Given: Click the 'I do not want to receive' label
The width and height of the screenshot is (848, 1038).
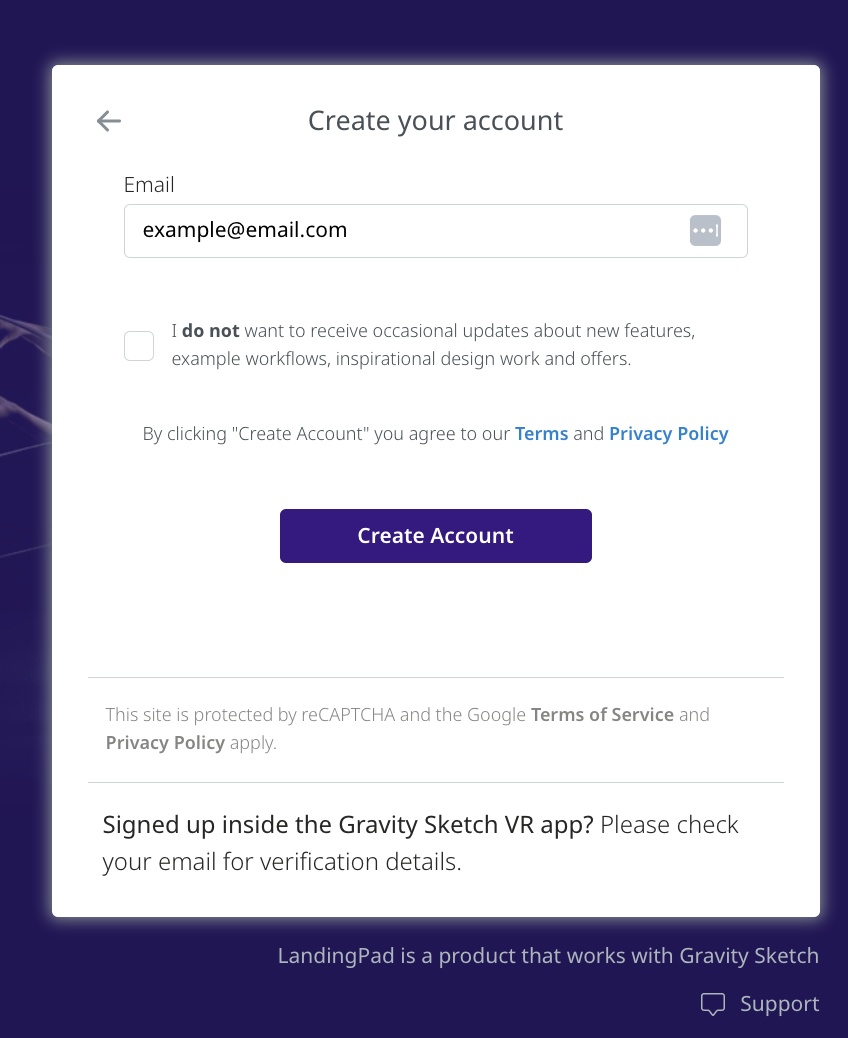Looking at the screenshot, I should 434,344.
